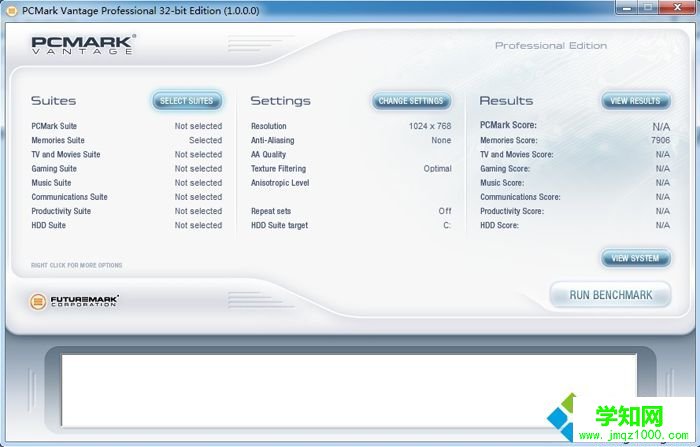
Task: Select the Communications Suite label
Action: (69, 197)
